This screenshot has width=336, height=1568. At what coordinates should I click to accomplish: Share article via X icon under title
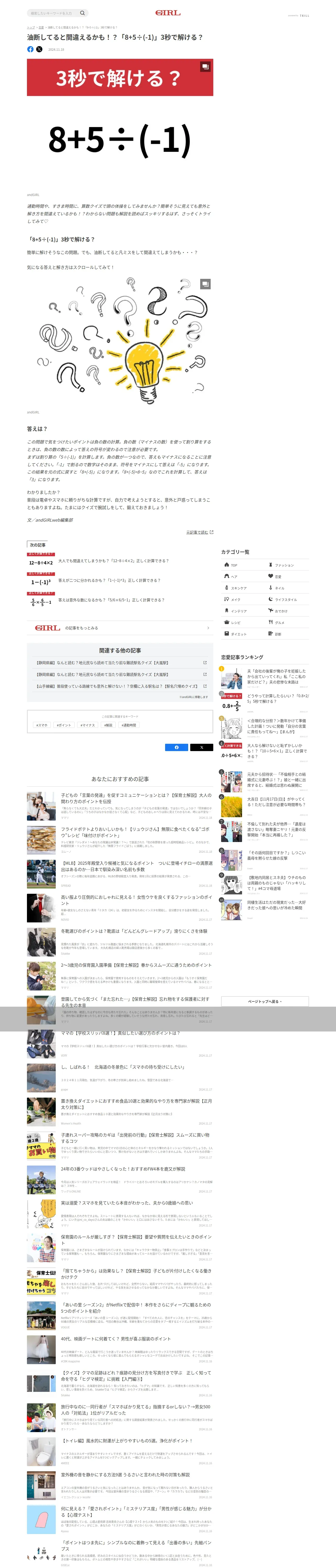tap(39, 49)
